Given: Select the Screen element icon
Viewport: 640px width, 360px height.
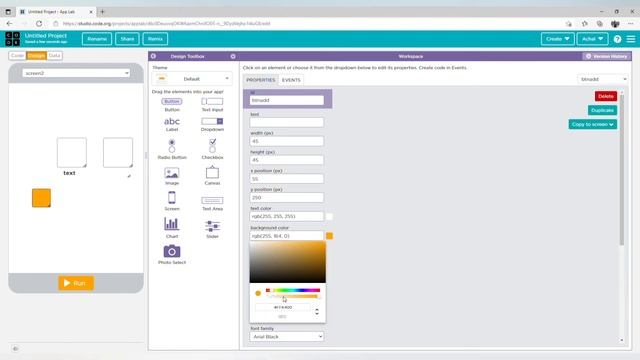Looking at the screenshot, I should [172, 198].
